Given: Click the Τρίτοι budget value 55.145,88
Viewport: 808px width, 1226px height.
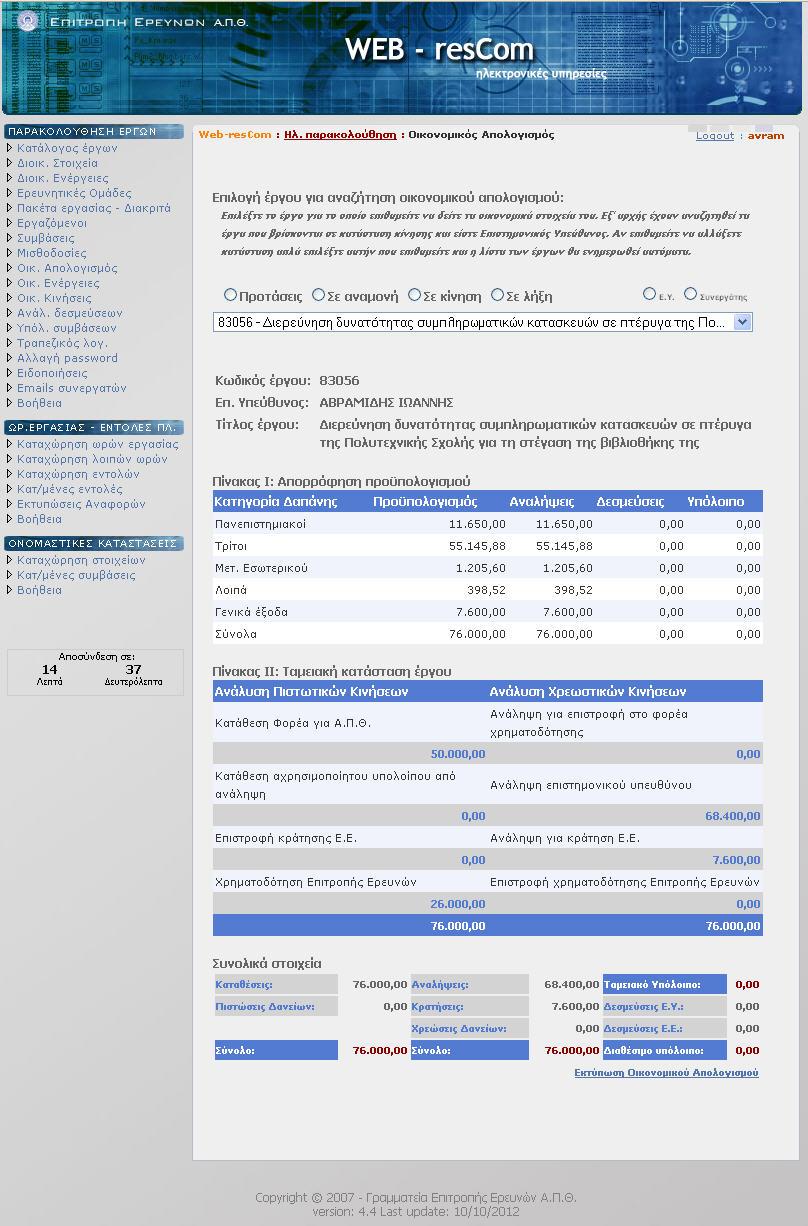Looking at the screenshot, I should (x=477, y=546).
